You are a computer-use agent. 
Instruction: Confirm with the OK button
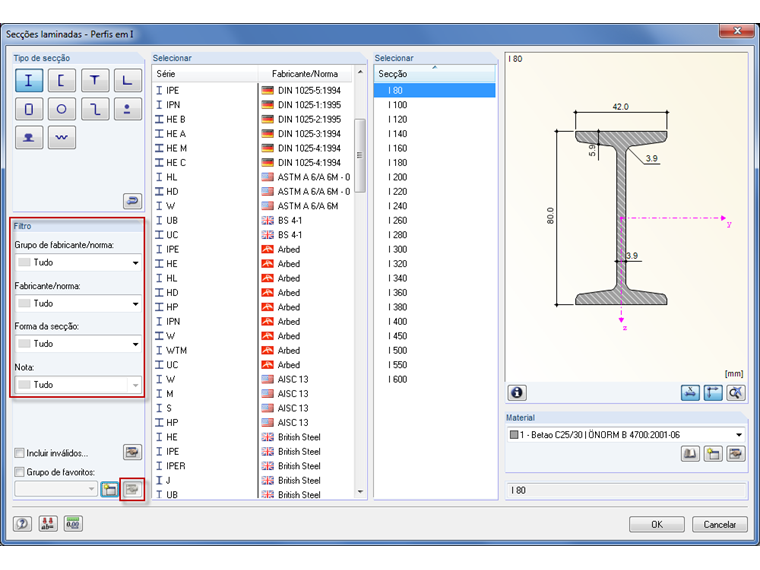click(x=657, y=524)
